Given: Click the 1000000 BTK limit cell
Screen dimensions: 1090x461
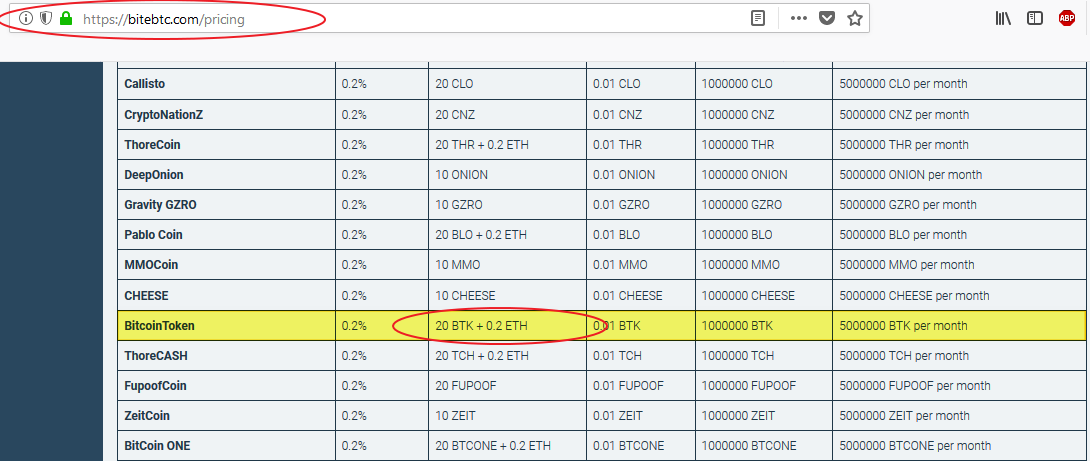Looking at the screenshot, I should 764,325.
